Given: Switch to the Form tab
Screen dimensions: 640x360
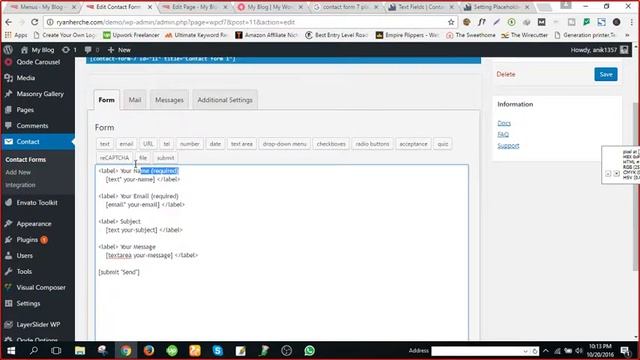Looking at the screenshot, I should point(107,100).
